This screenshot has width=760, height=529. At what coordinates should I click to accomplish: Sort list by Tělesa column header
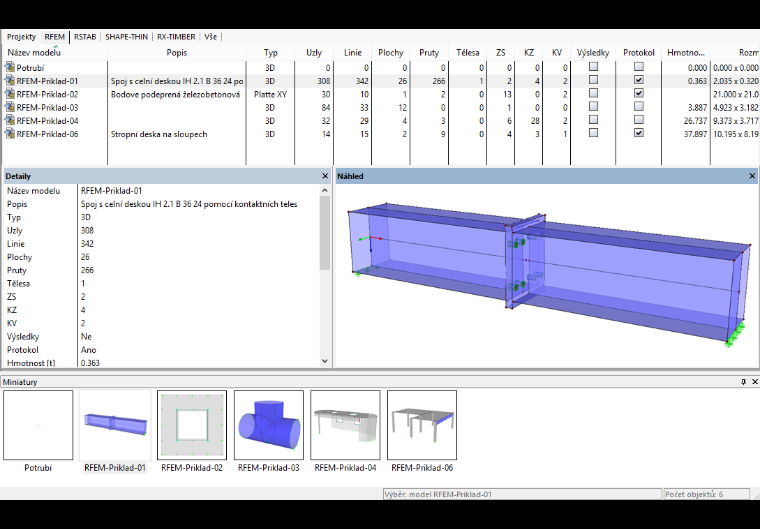click(x=467, y=53)
